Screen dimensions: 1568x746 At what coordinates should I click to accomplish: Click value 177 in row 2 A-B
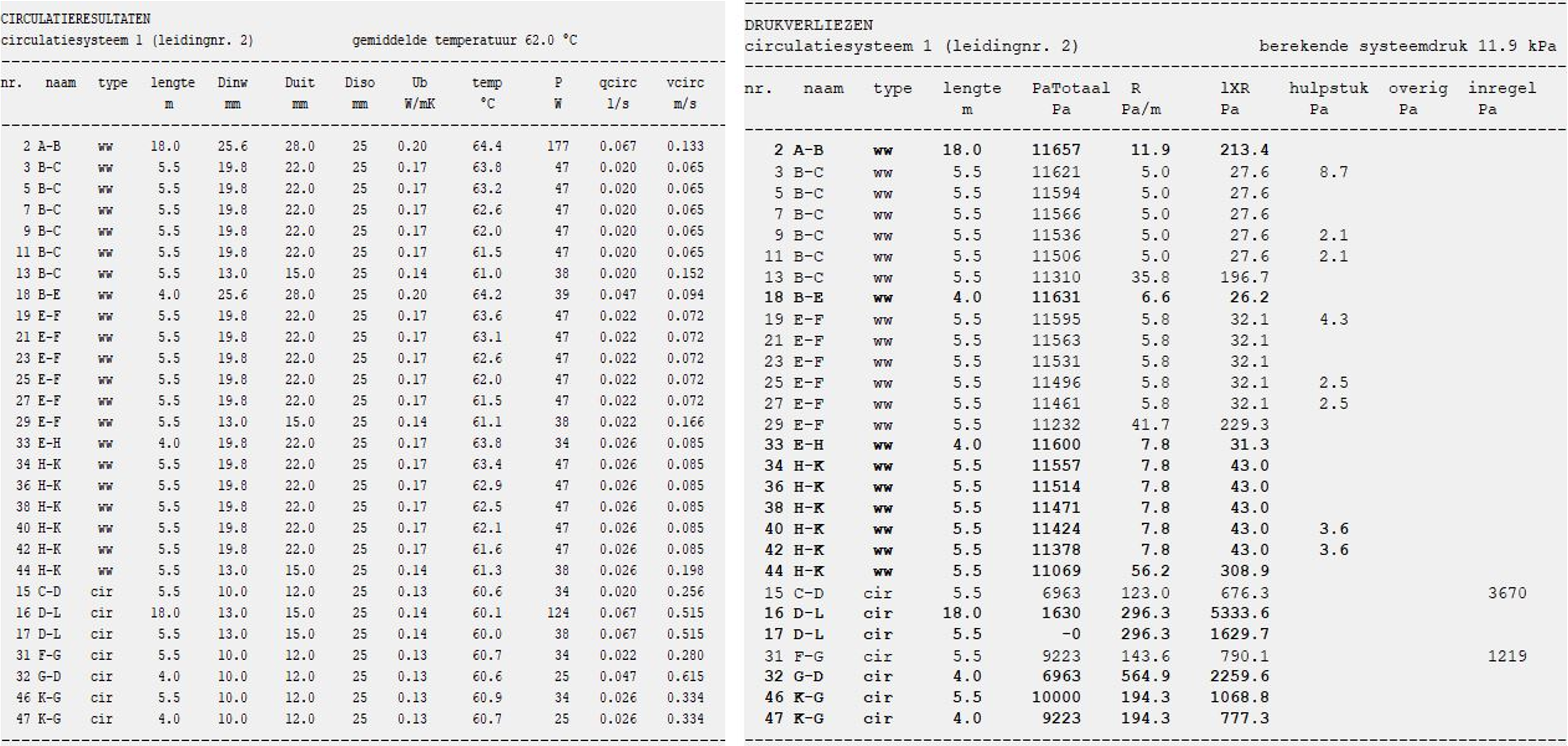557,146
